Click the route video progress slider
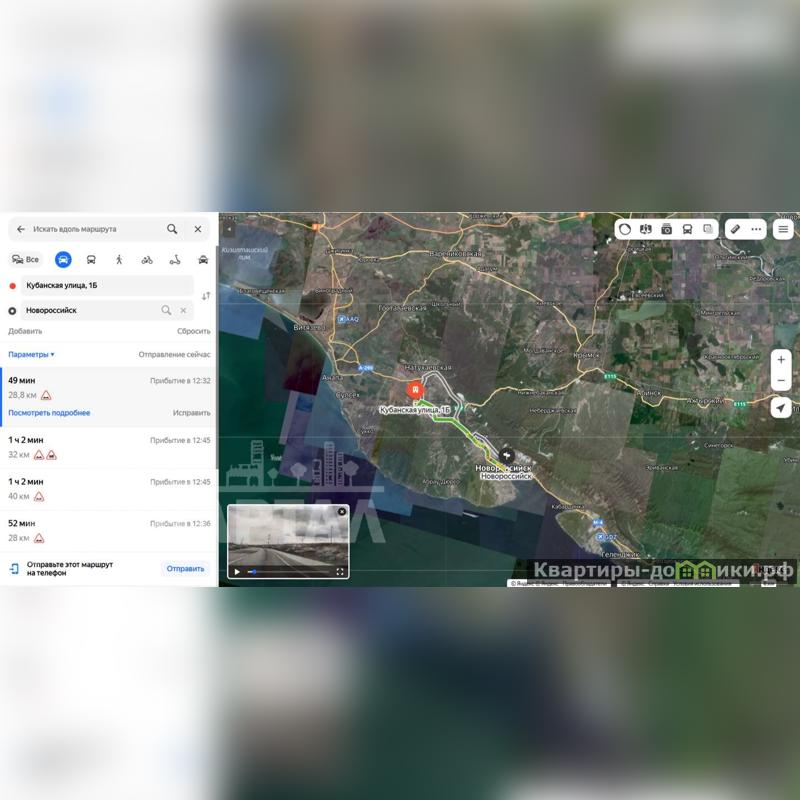The height and width of the screenshot is (800, 800). 290,572
